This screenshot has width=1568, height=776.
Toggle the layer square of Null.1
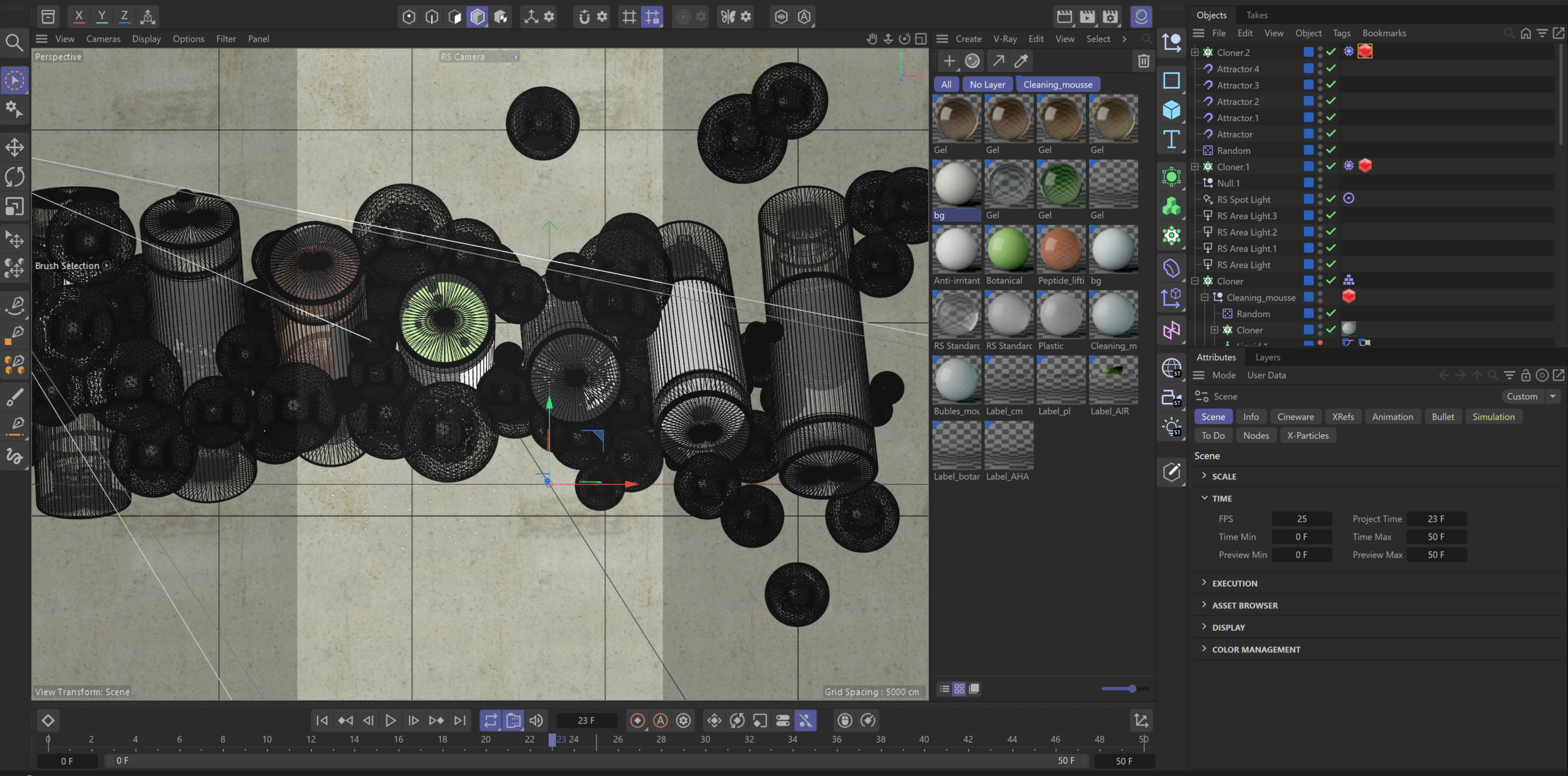click(x=1308, y=183)
